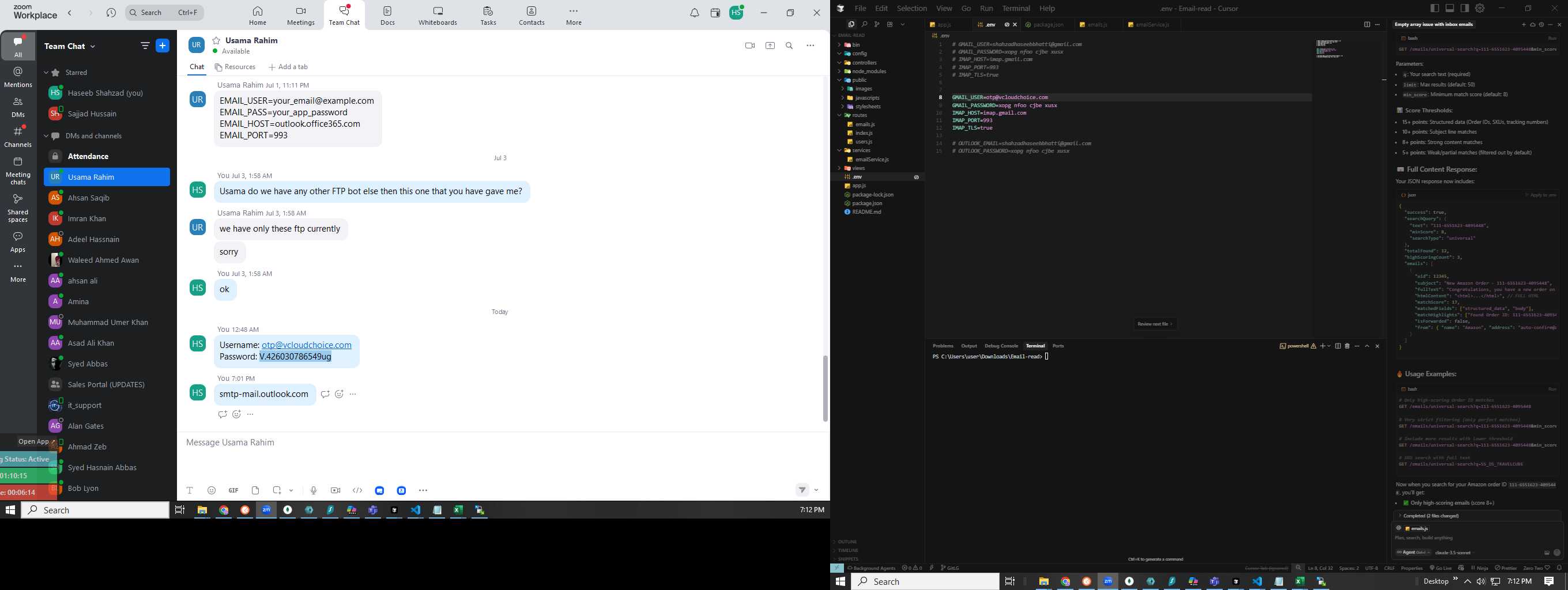Click the Zoom search box
This screenshot has width=1568, height=590.
pyautogui.click(x=164, y=12)
